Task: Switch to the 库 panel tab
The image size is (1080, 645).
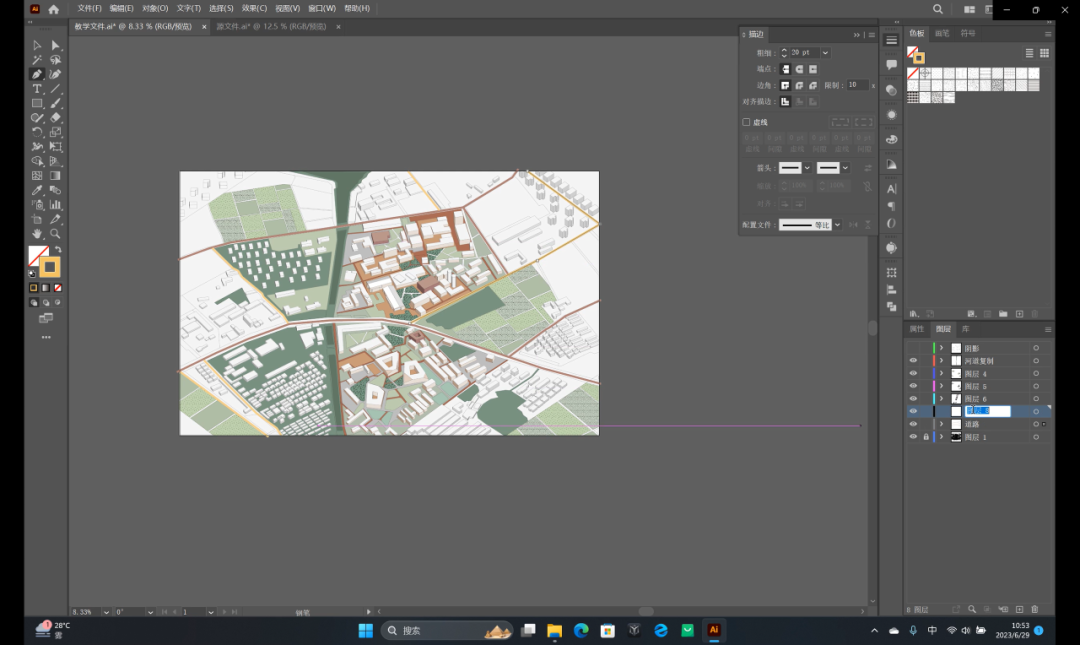Action: (966, 329)
